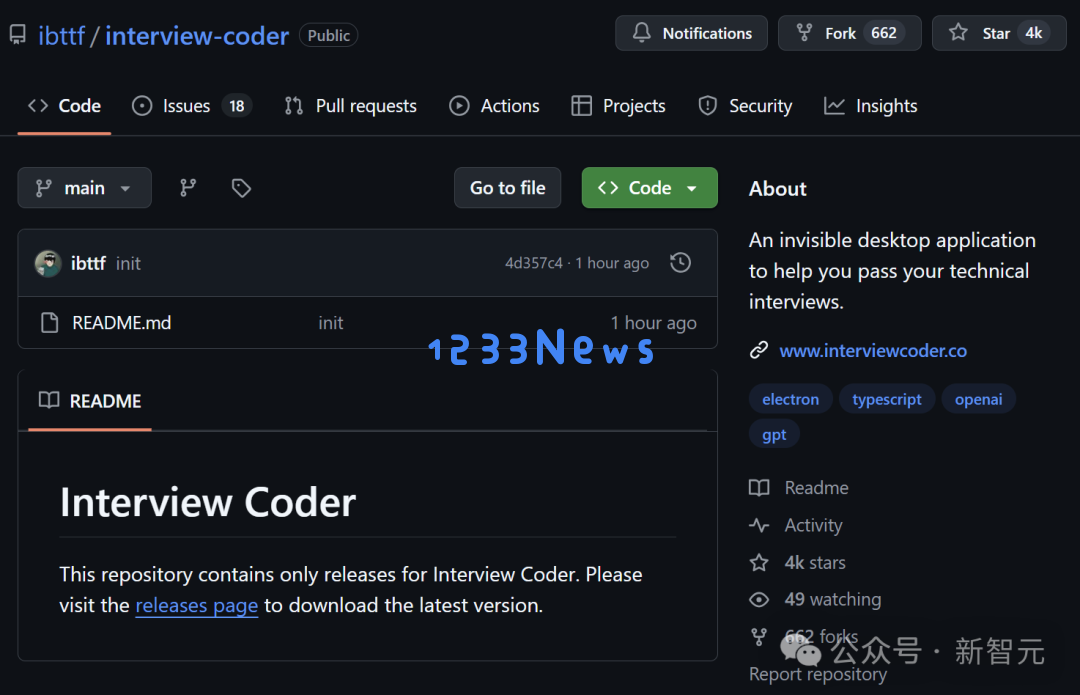Click the Issues count badge 18
The width and height of the screenshot is (1080, 695).
(237, 106)
